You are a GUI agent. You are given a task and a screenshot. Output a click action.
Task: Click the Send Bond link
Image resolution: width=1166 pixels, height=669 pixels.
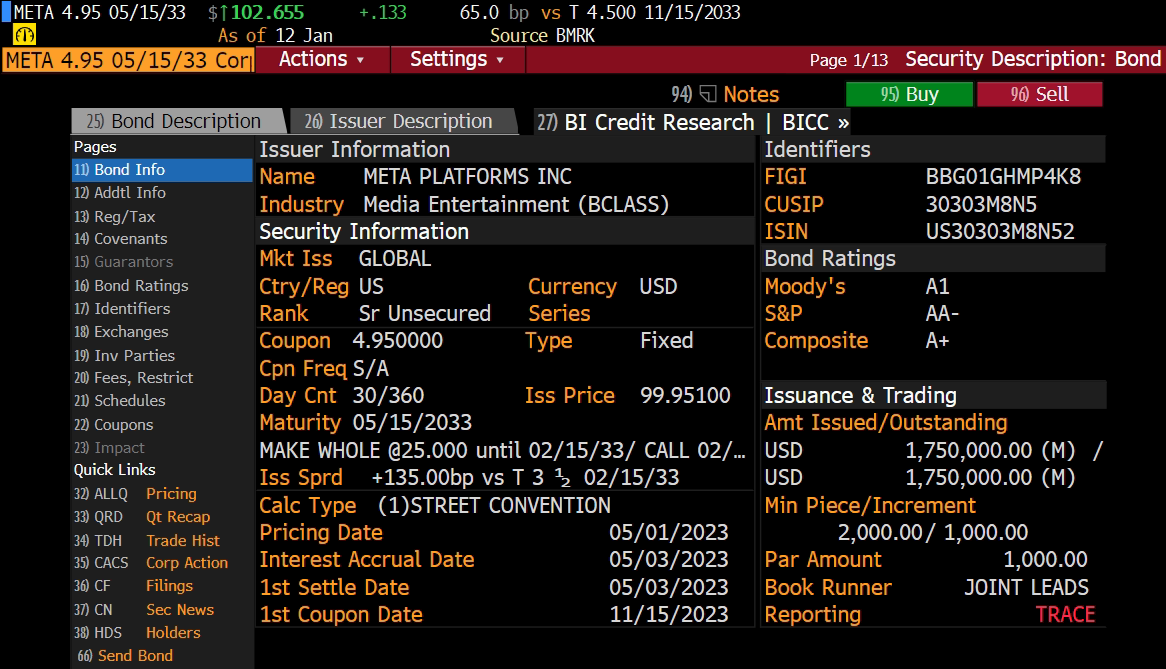(x=125, y=656)
